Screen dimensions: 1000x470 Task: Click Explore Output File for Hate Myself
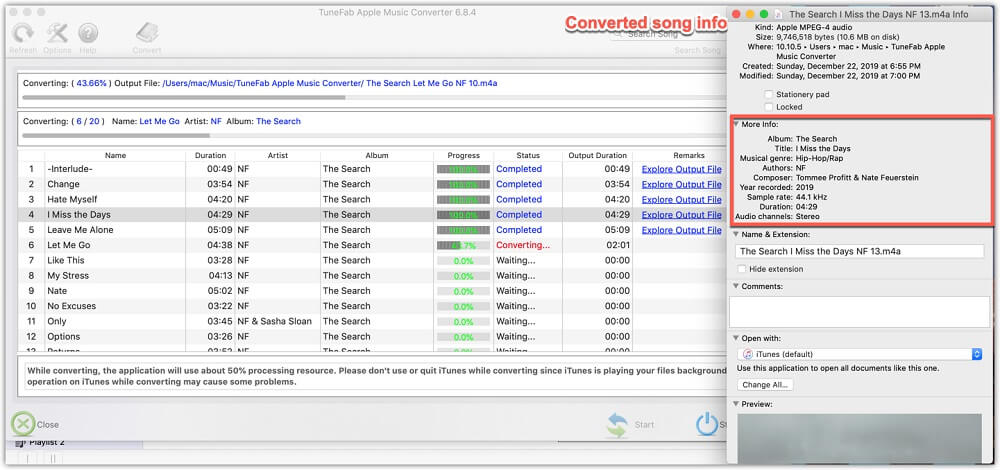(x=681, y=199)
